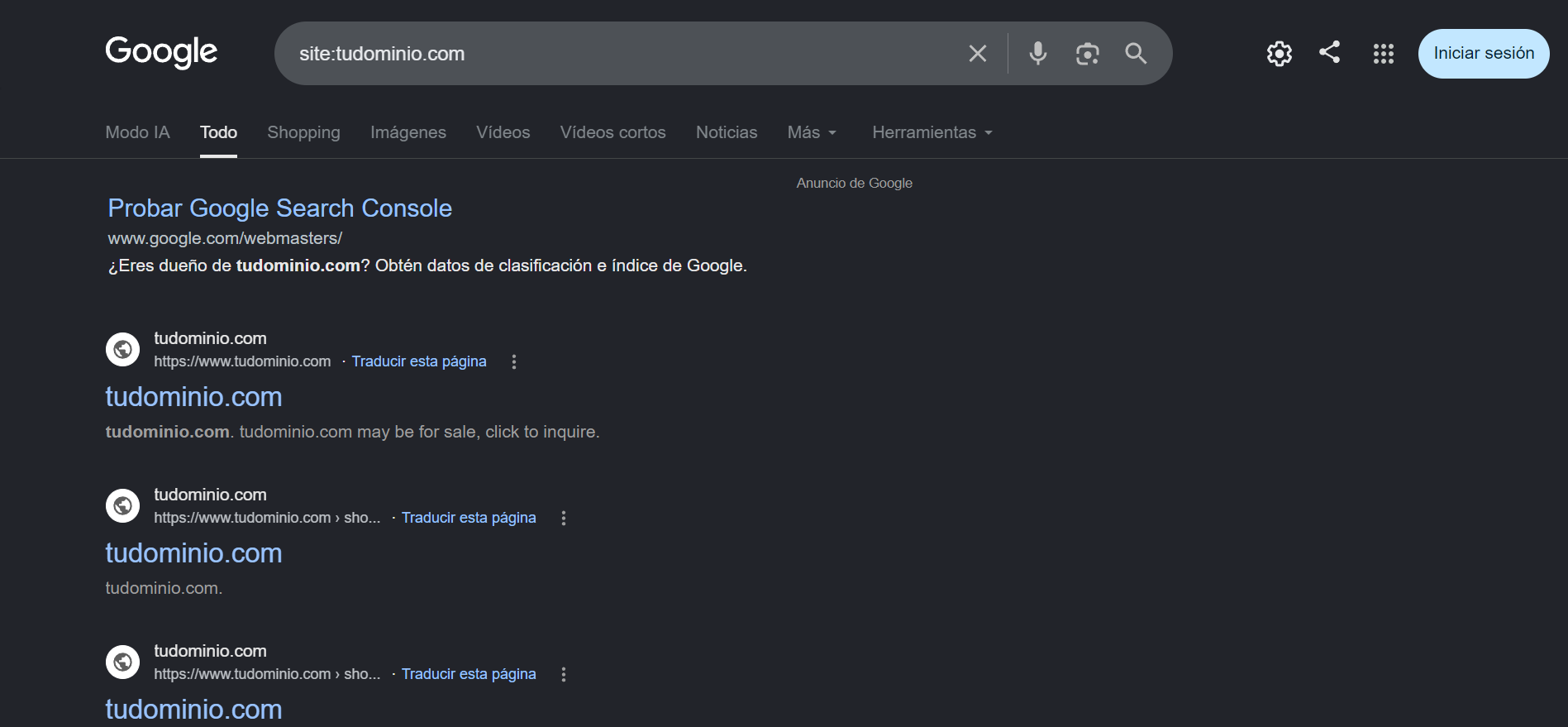
Task: Open the third tudominio.com result title
Action: 193,710
